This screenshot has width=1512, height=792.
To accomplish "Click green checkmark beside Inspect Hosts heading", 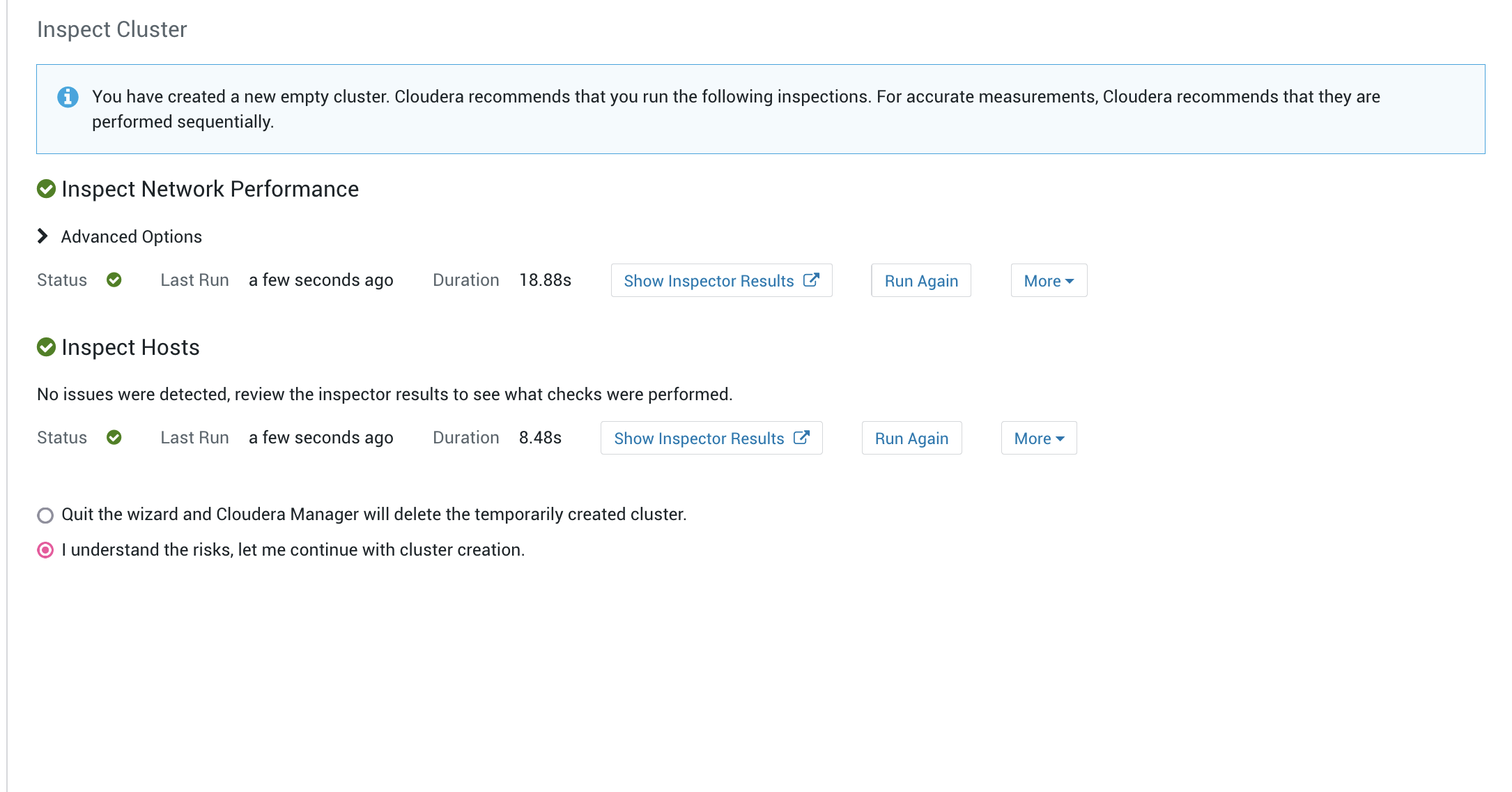I will [x=46, y=347].
